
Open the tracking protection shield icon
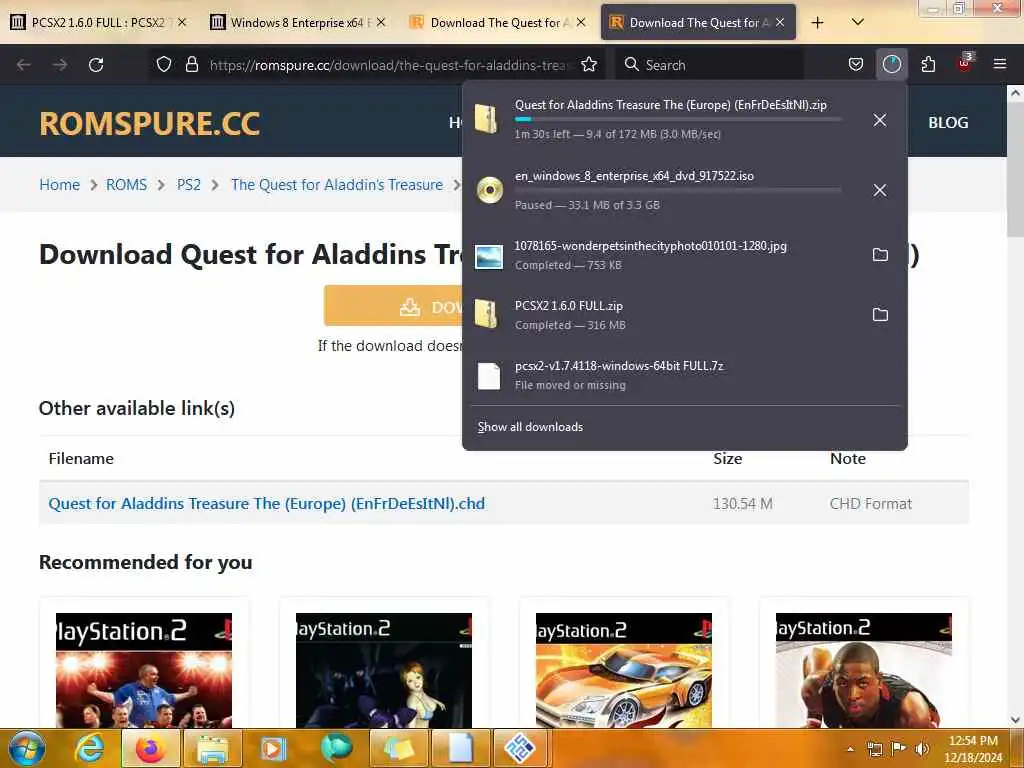[x=164, y=65]
